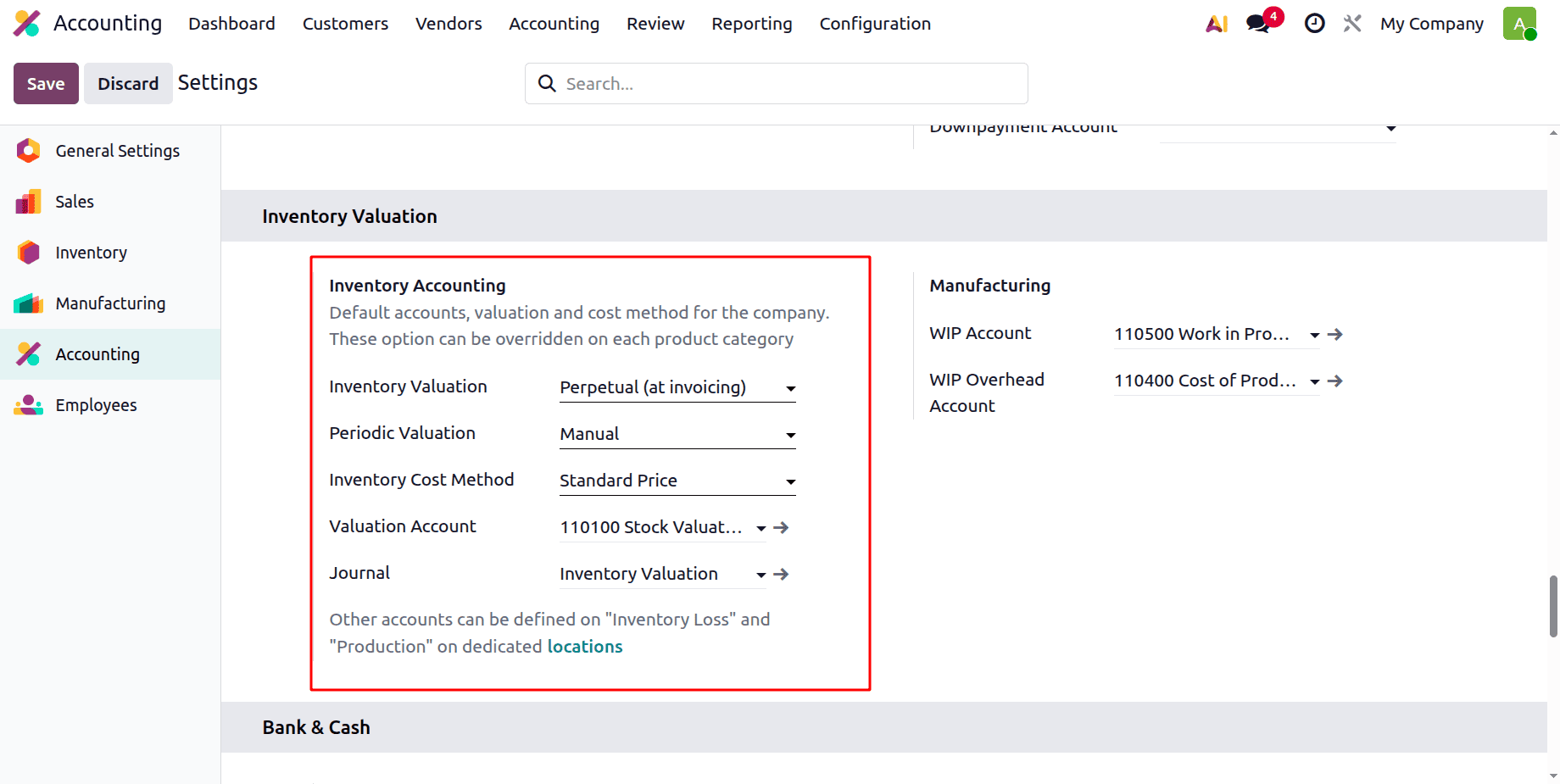Open Journal record arrow link
This screenshot has width=1560, height=784.
click(x=782, y=574)
